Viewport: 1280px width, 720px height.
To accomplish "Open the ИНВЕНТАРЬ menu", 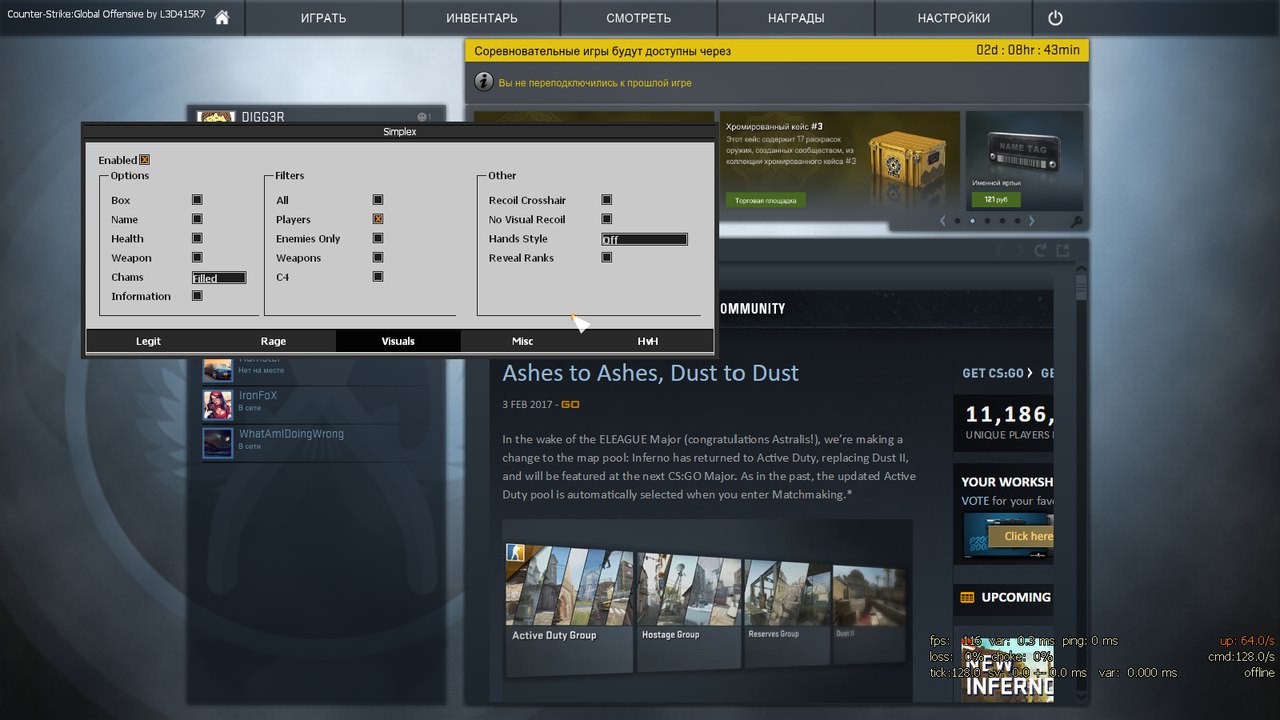I will 482,18.
